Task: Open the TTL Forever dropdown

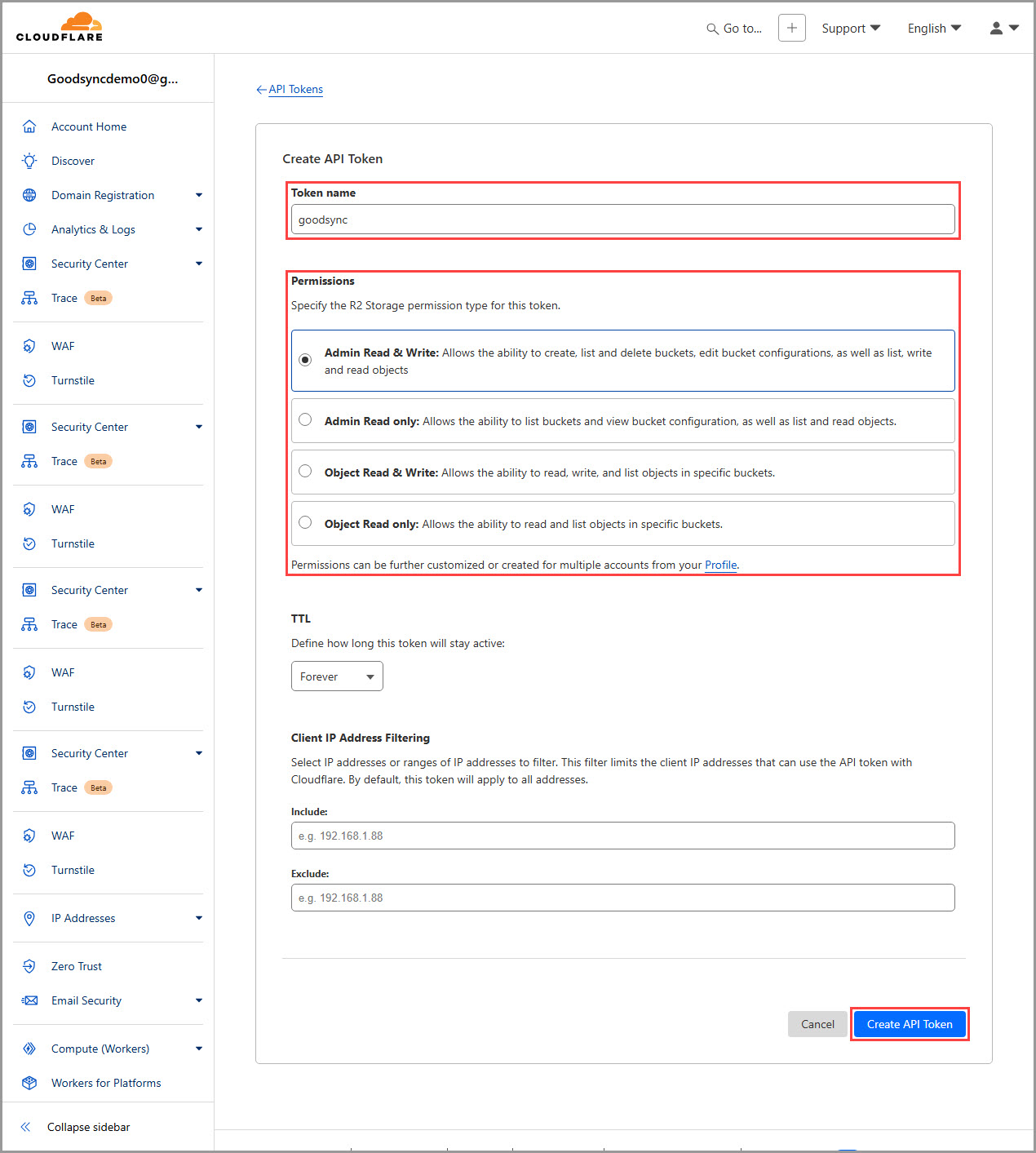Action: tap(337, 676)
